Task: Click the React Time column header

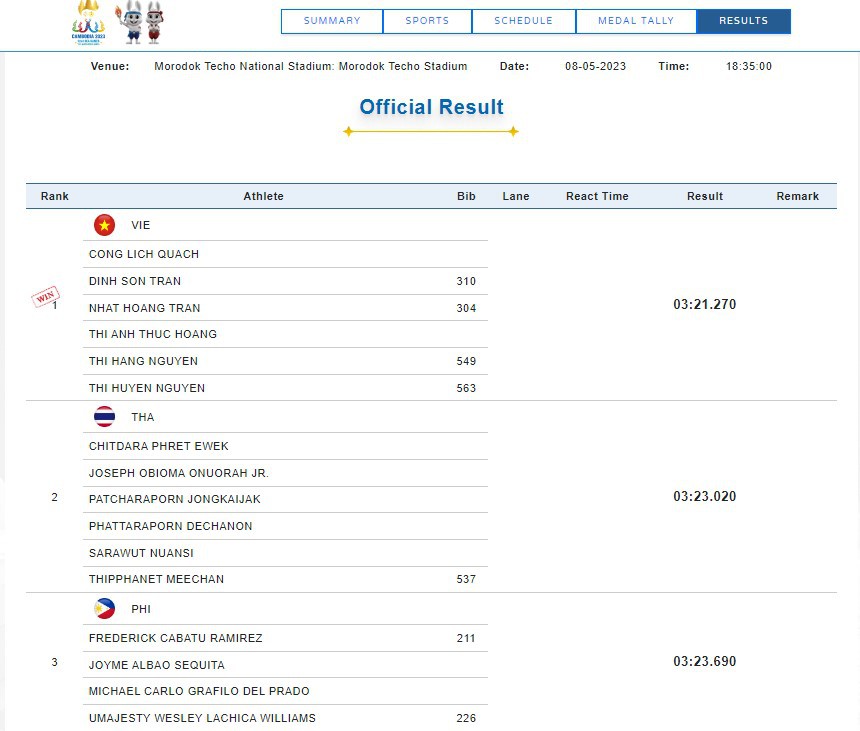Action: tap(597, 196)
